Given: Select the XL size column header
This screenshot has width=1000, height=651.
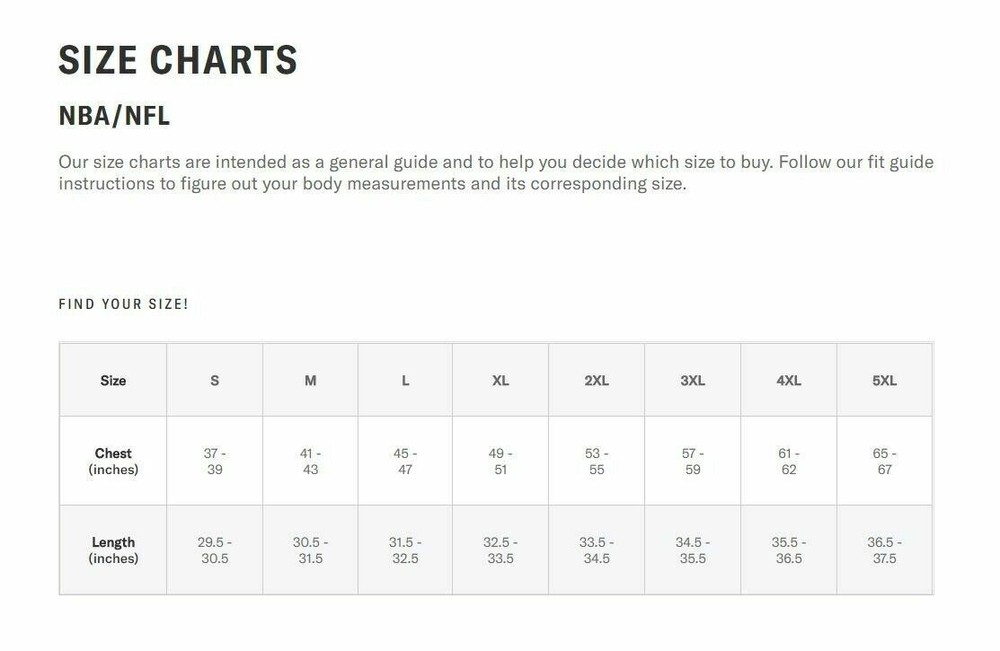Looking at the screenshot, I should 500,381.
